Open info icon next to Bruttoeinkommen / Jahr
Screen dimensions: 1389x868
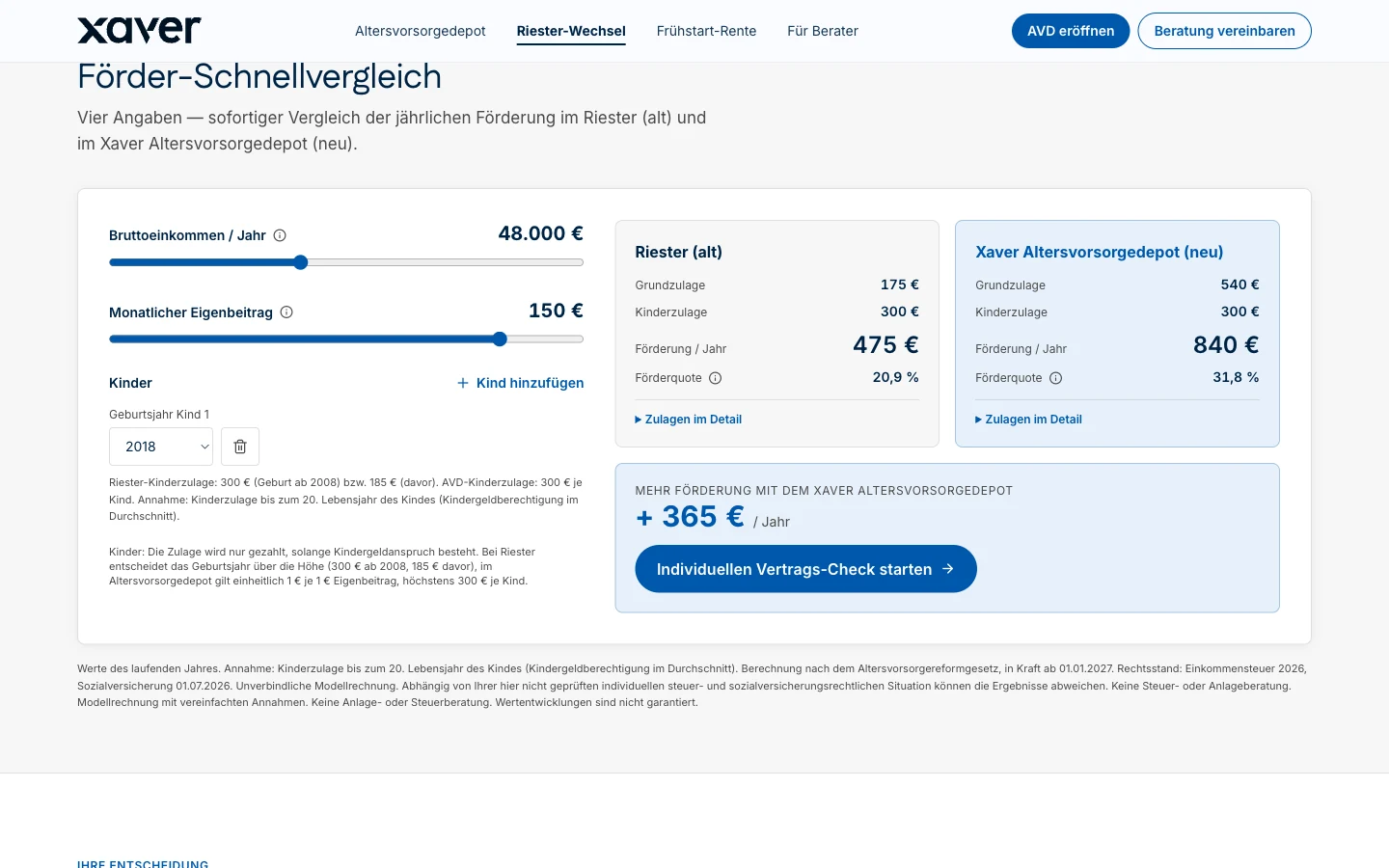(x=280, y=235)
